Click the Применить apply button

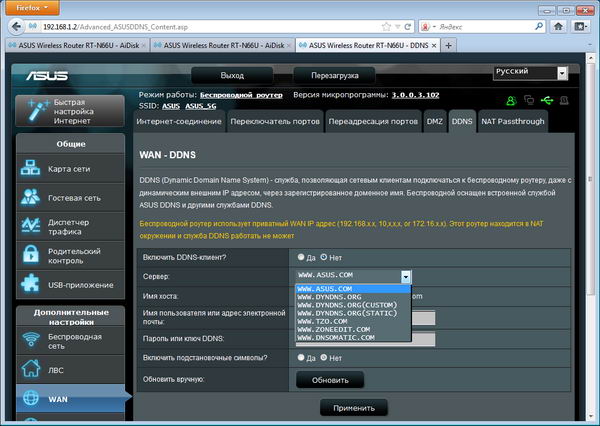[354, 408]
